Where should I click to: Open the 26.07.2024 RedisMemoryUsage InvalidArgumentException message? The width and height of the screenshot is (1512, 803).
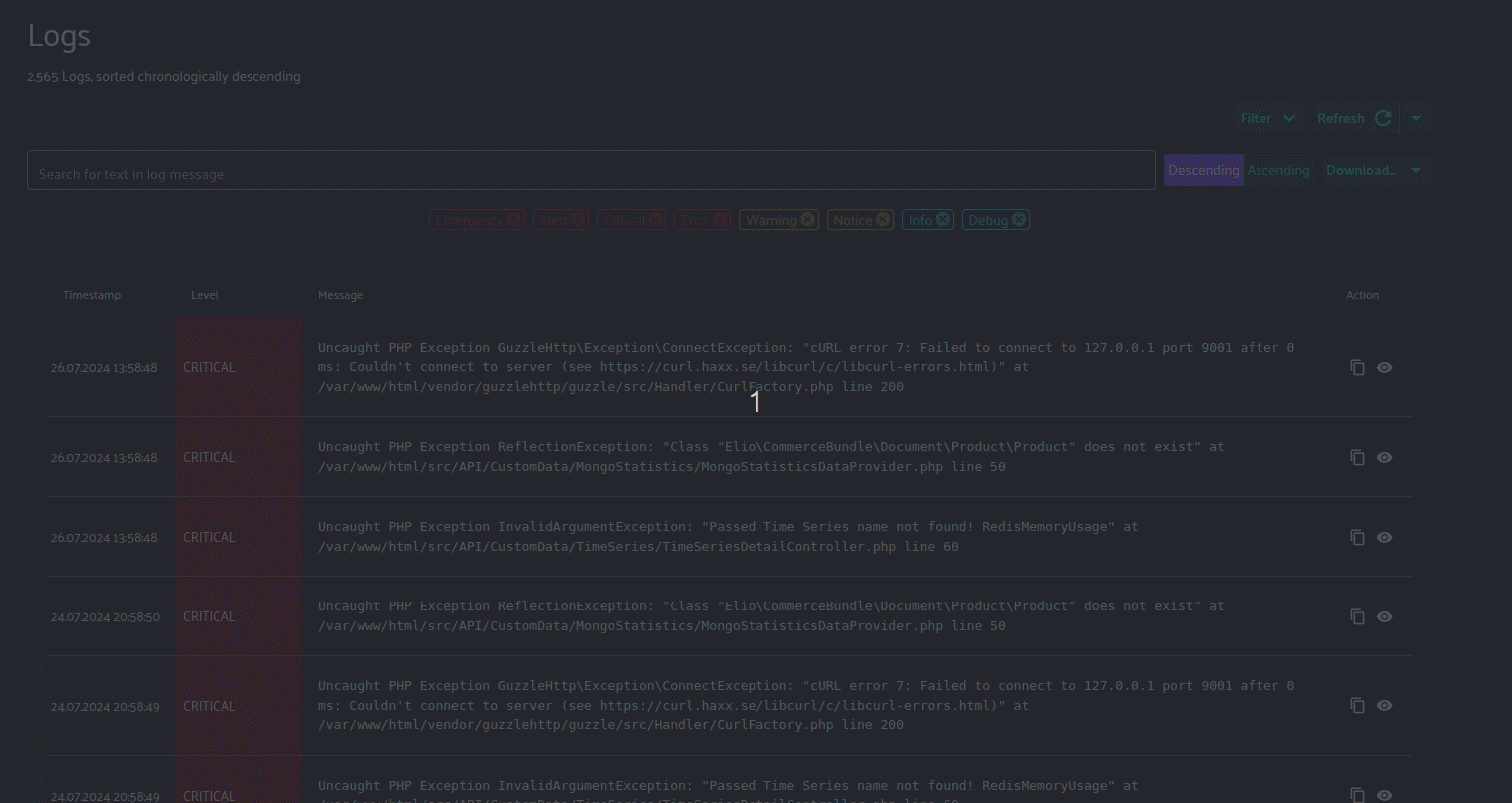tap(728, 537)
